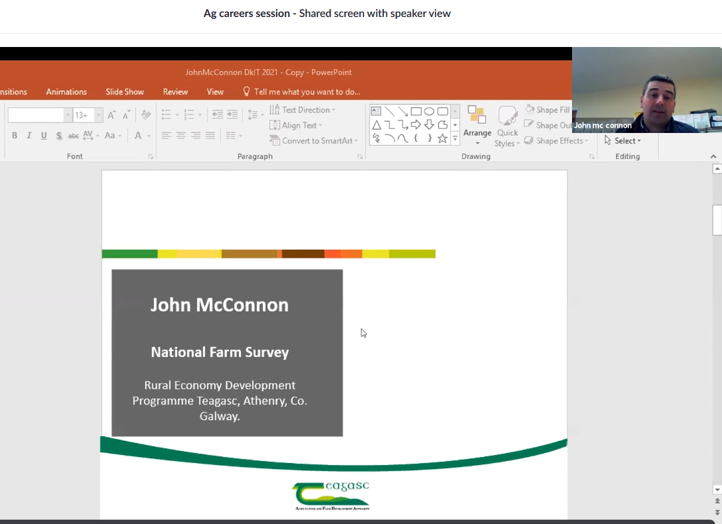
Task: Open the Select editing menu
Action: tap(623, 140)
